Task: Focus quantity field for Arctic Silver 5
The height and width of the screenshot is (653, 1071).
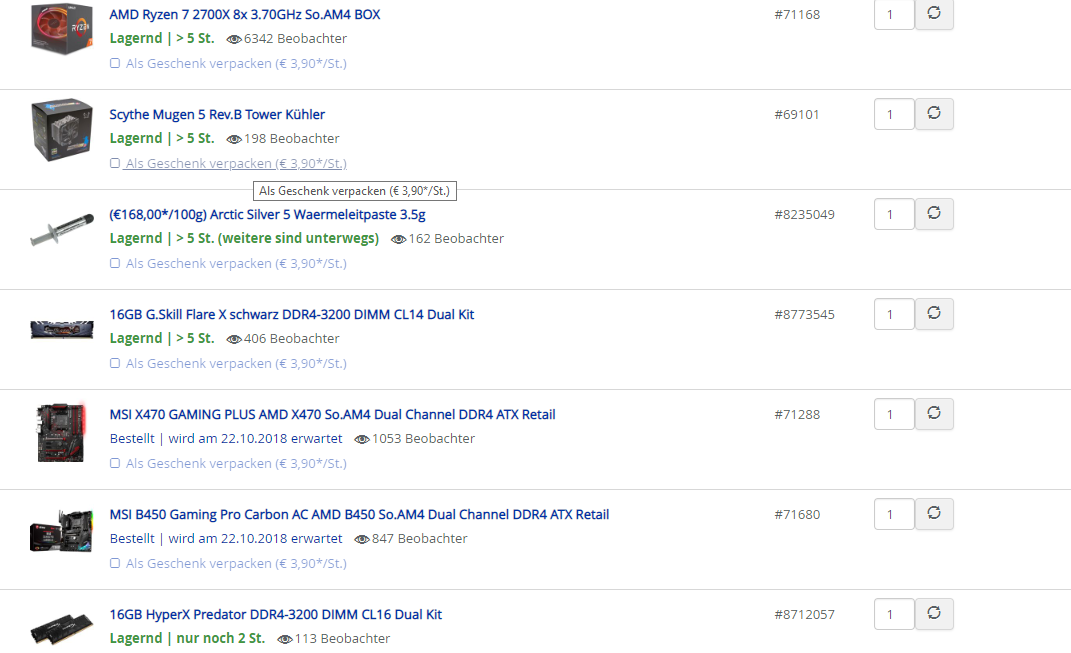Action: point(894,214)
